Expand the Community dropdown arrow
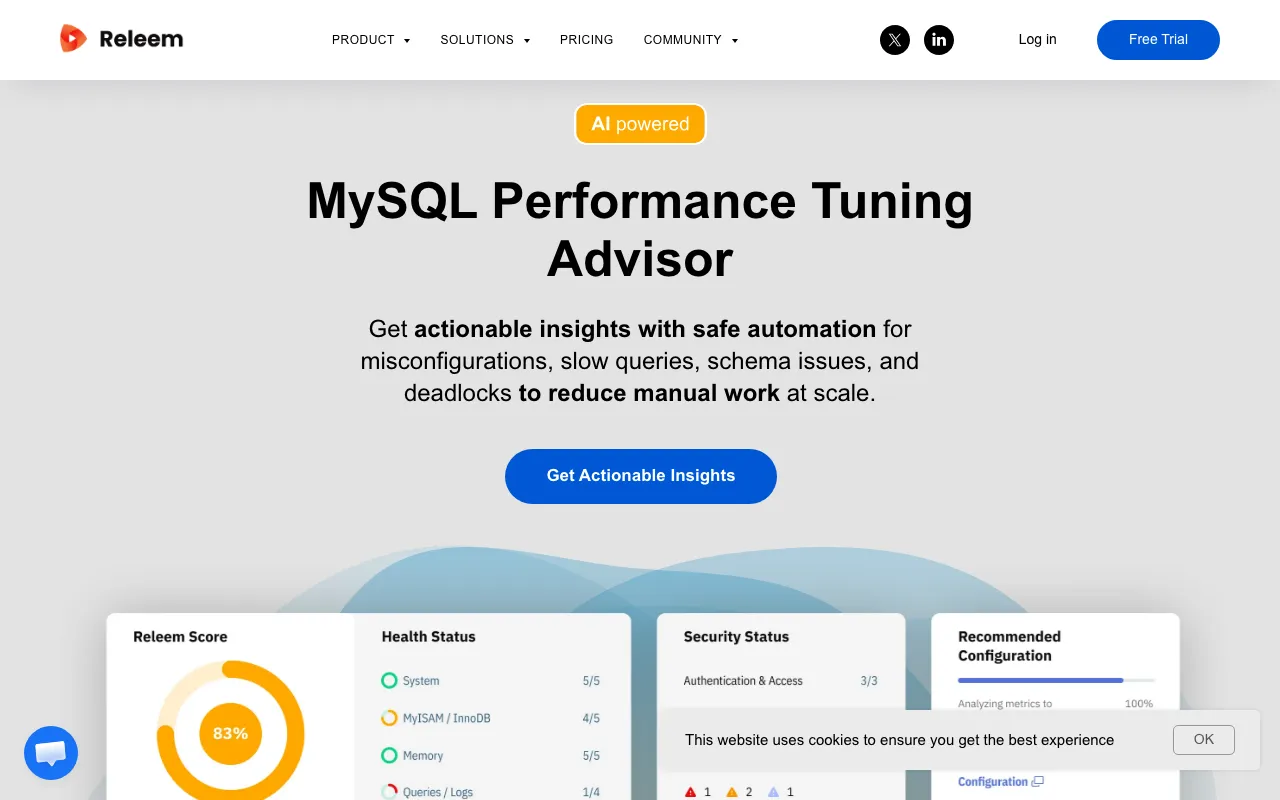1280x800 pixels. 735,41
